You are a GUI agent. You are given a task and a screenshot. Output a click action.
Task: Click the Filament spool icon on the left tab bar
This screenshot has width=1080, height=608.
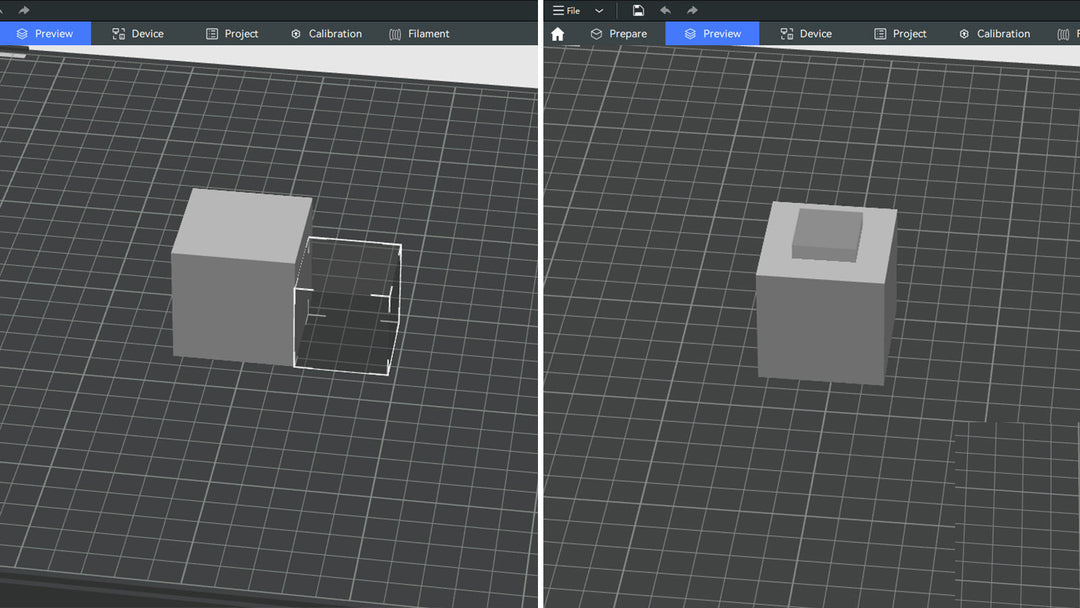click(396, 33)
